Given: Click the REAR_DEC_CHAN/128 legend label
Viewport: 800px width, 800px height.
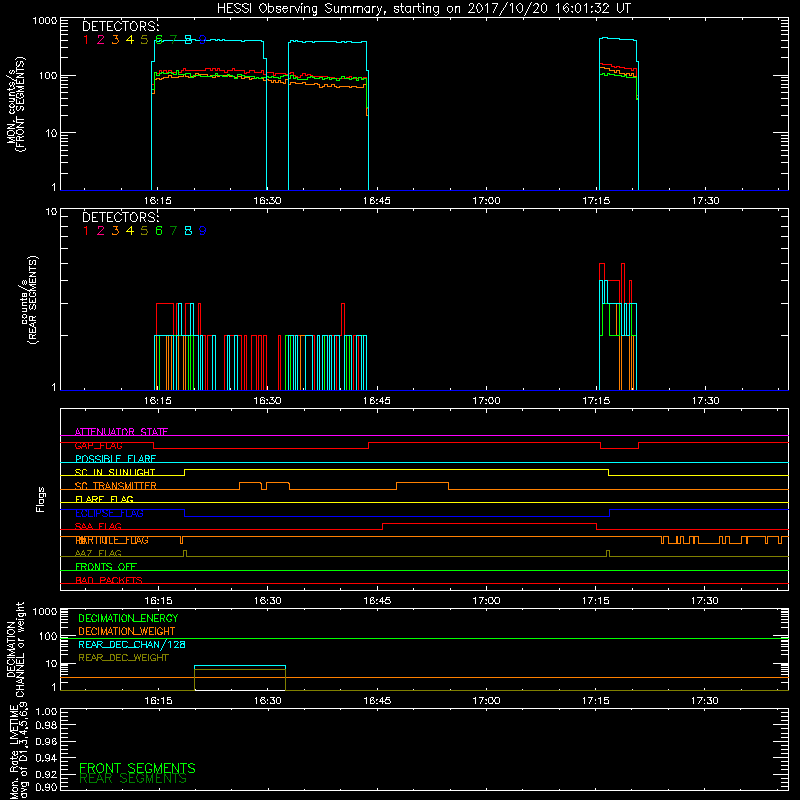Looking at the screenshot, I should pos(132,644).
